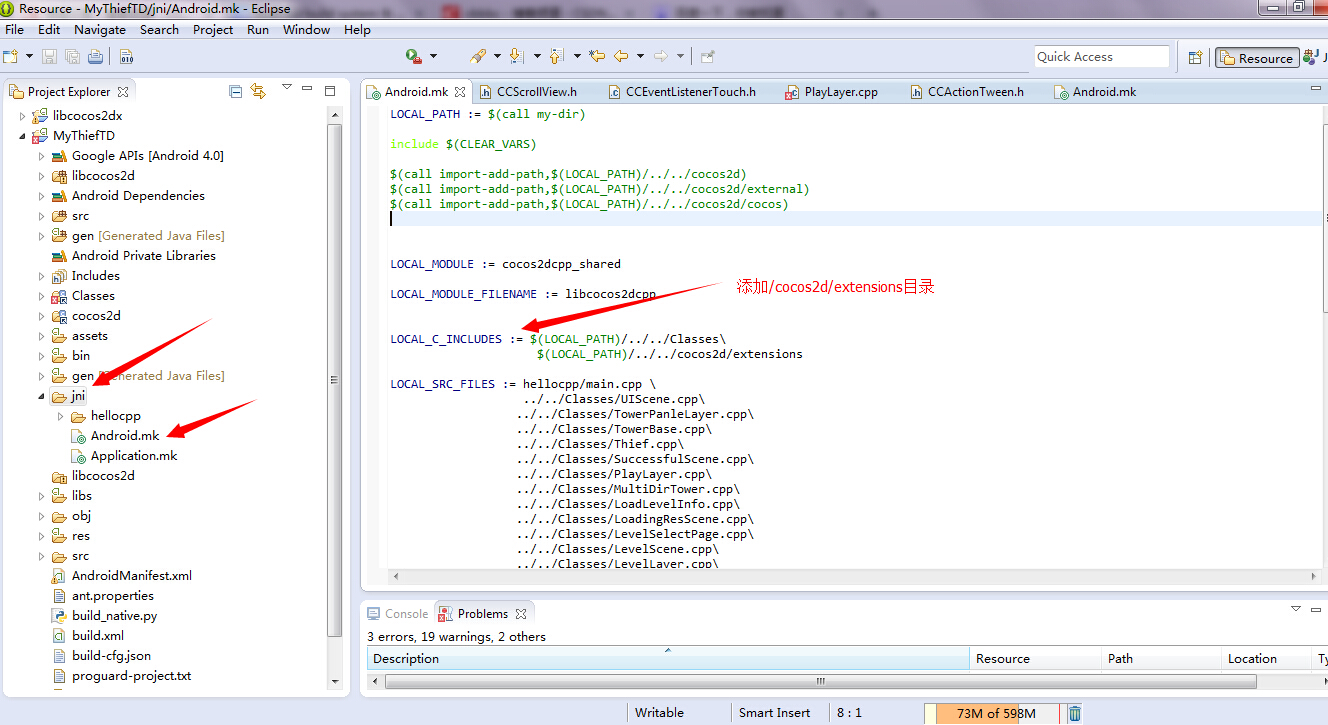Open the New wizard dropdown arrow

click(28, 57)
